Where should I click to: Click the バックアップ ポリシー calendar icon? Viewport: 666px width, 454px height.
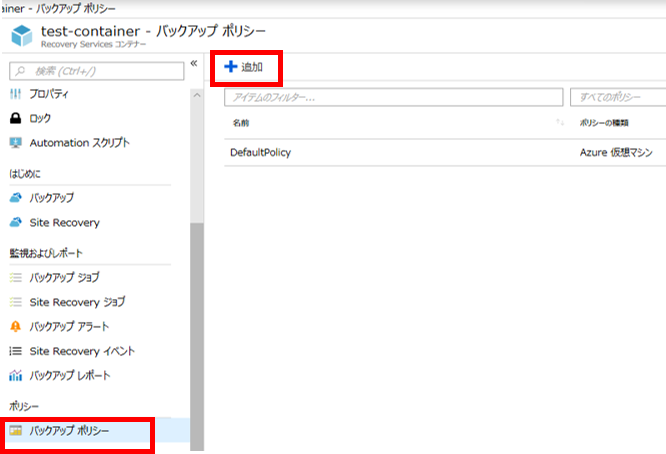(16, 431)
